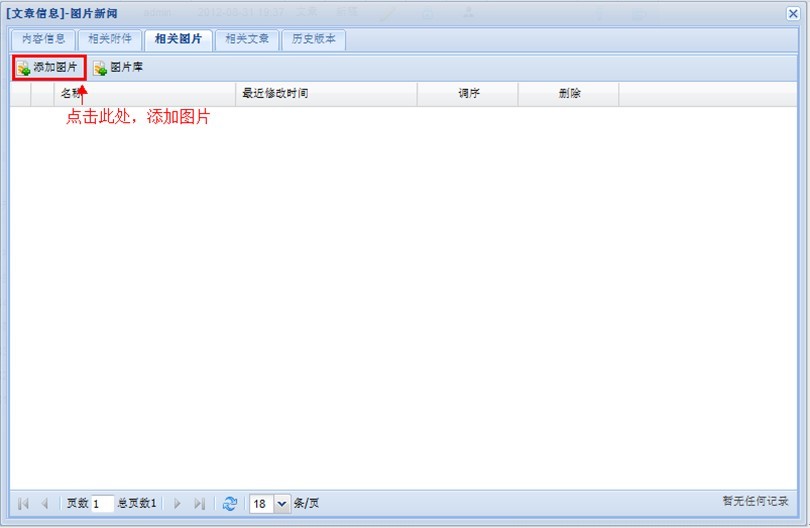Refresh the image list in pagination bar
The image size is (810, 528).
[230, 504]
